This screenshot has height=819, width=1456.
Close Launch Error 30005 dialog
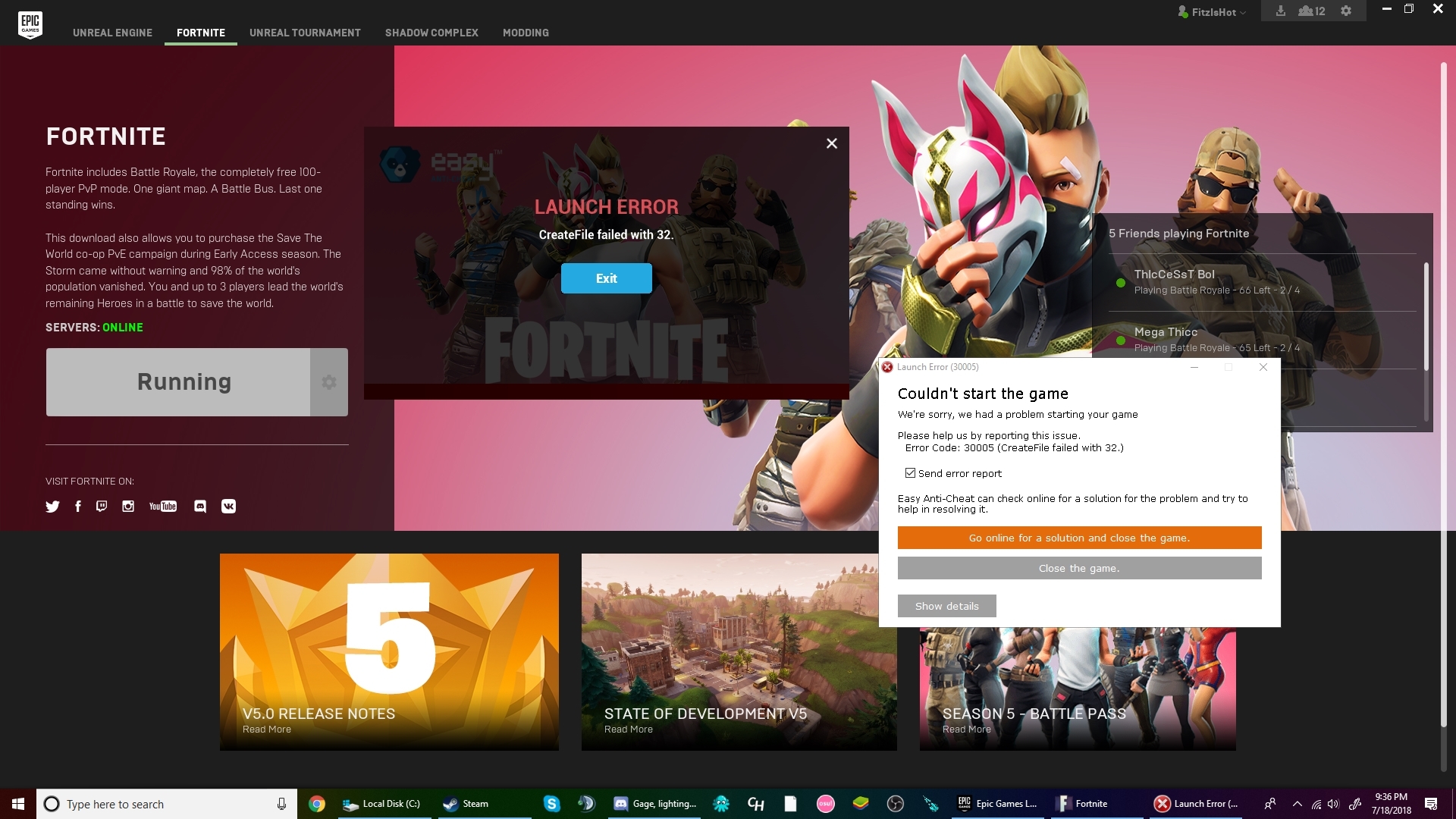pyautogui.click(x=1263, y=367)
